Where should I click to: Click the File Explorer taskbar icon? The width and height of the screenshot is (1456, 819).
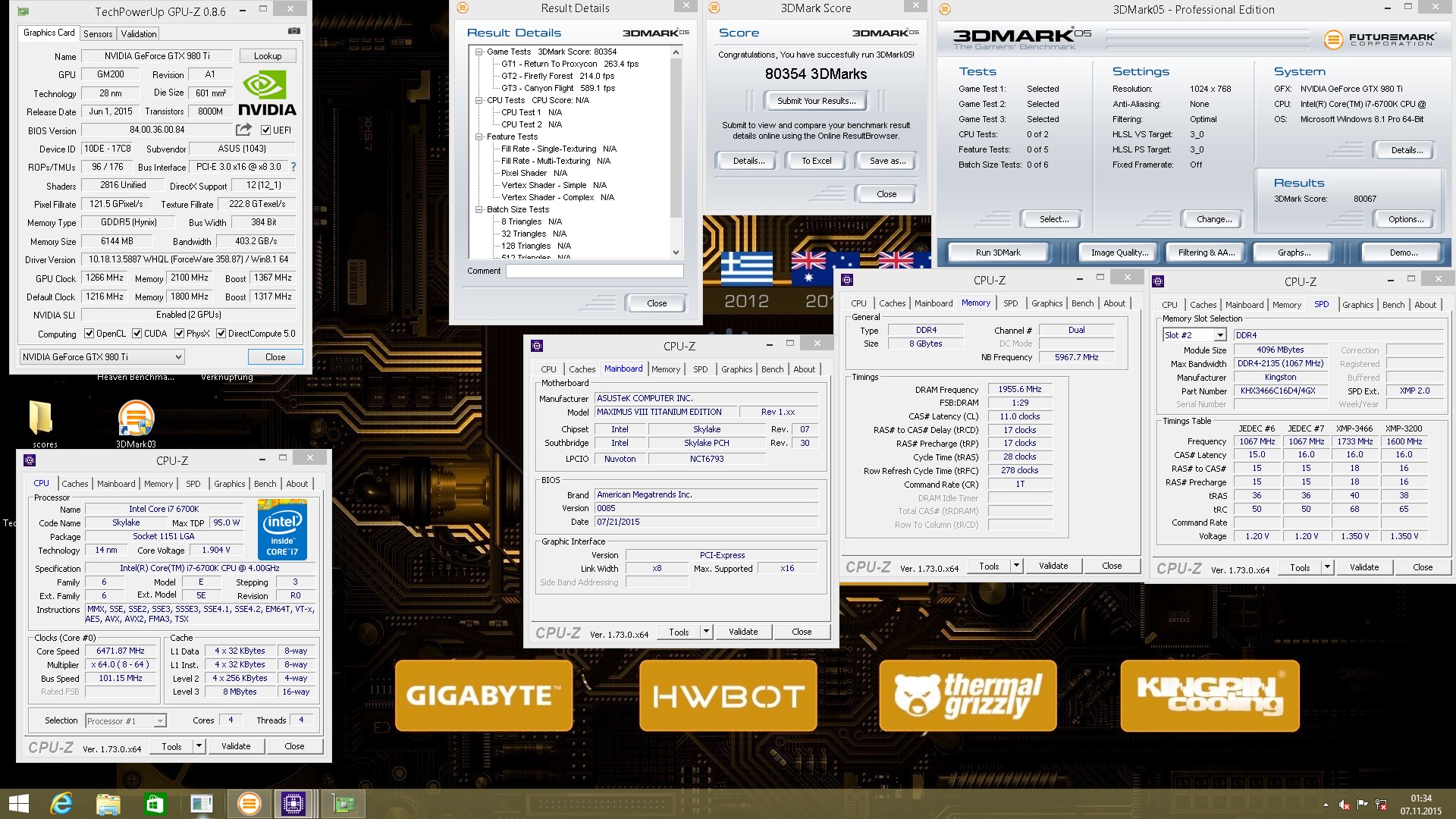tap(108, 803)
